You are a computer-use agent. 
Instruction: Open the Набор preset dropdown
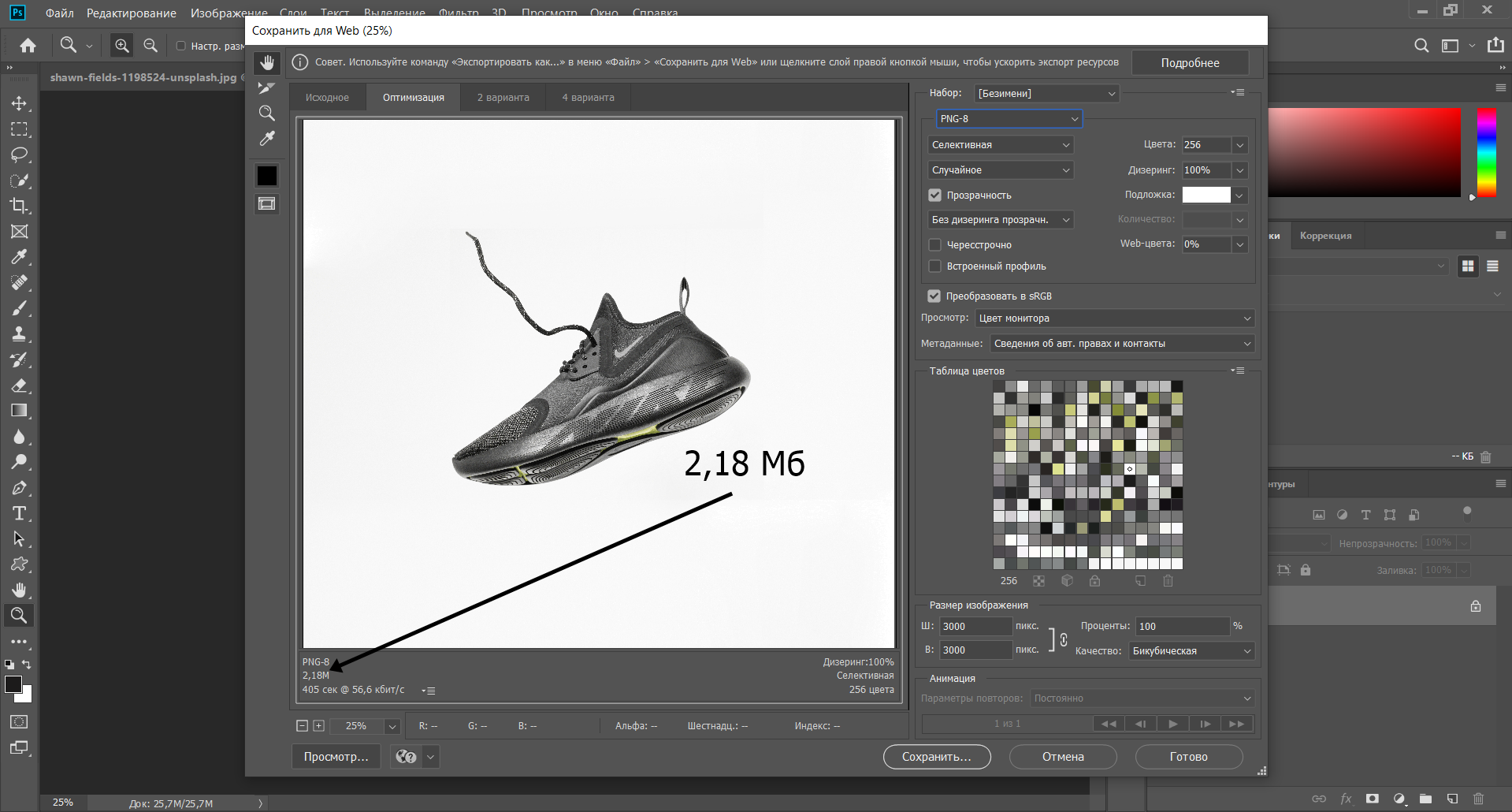(x=1046, y=94)
